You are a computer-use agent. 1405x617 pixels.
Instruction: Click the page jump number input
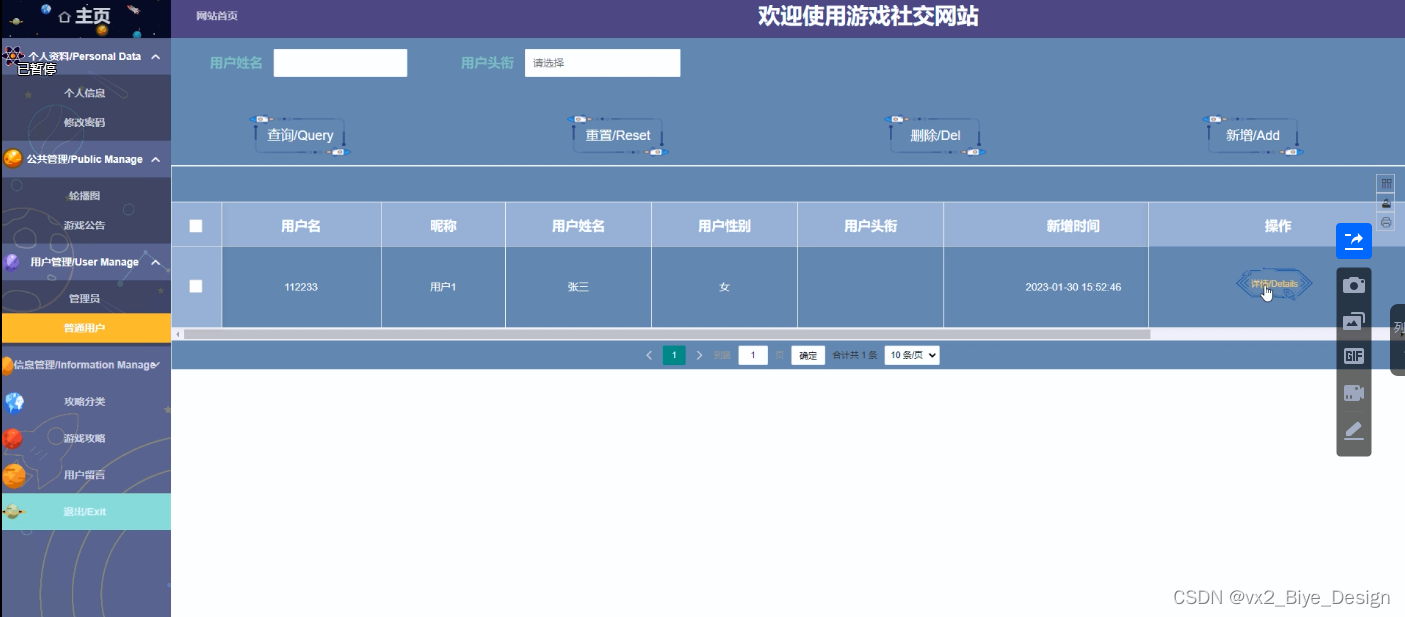[x=753, y=355]
